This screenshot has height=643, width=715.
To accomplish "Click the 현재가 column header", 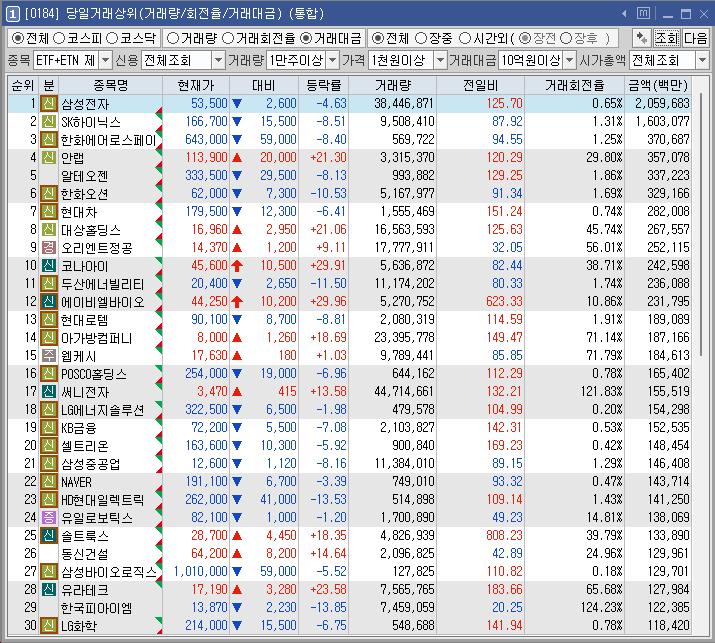I will pyautogui.click(x=196, y=85).
